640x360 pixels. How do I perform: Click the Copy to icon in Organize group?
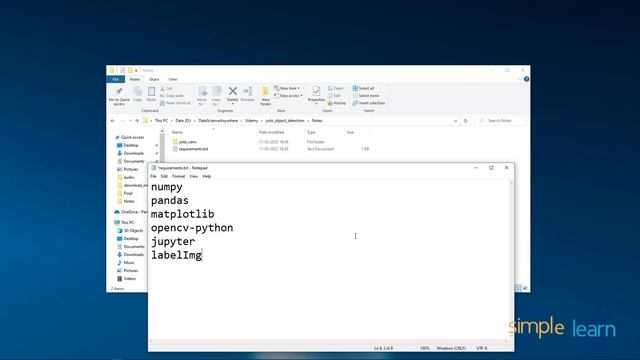(x=216, y=91)
